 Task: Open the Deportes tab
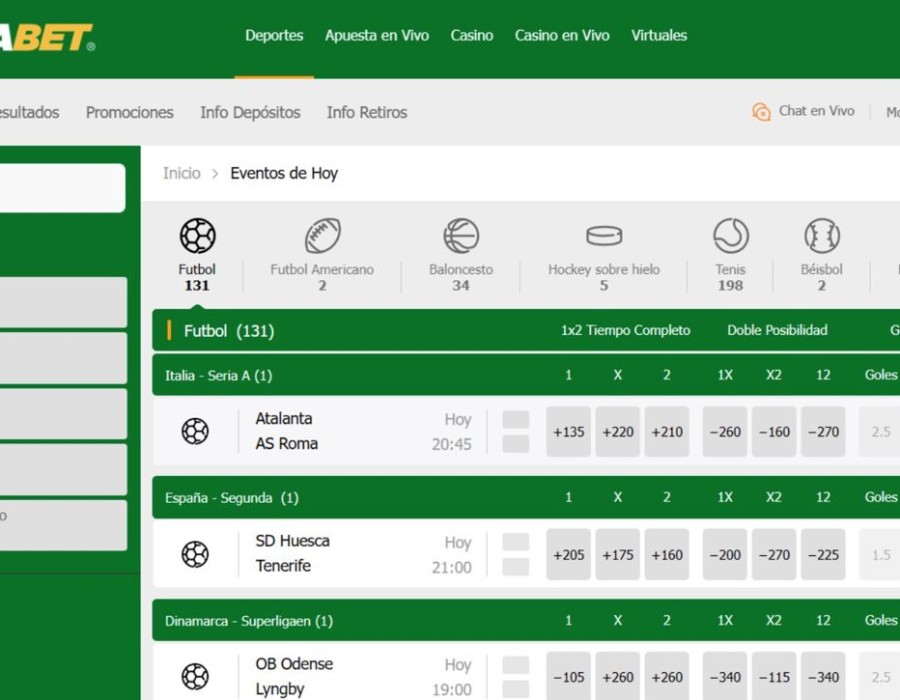point(274,36)
